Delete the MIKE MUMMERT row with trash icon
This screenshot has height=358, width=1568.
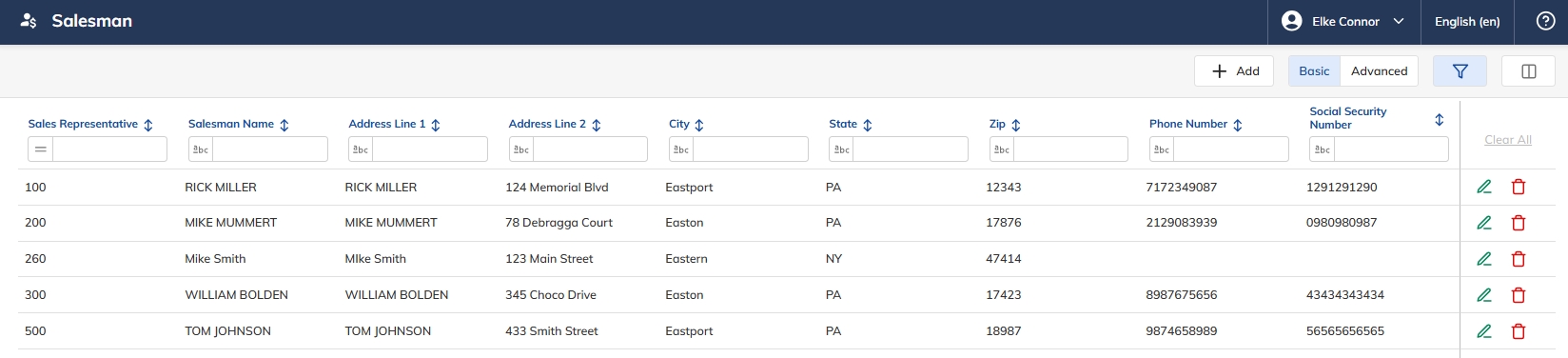point(1519,223)
